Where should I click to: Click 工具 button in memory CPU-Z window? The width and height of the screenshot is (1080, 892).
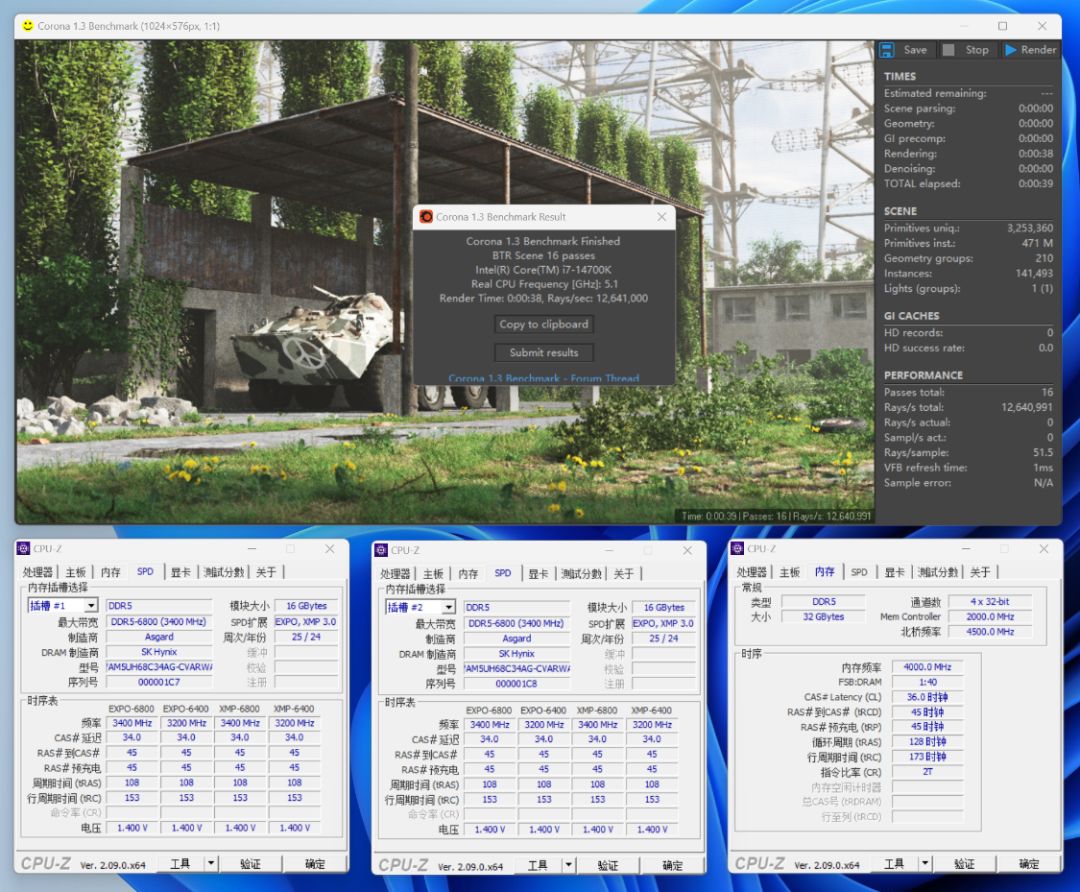[895, 863]
